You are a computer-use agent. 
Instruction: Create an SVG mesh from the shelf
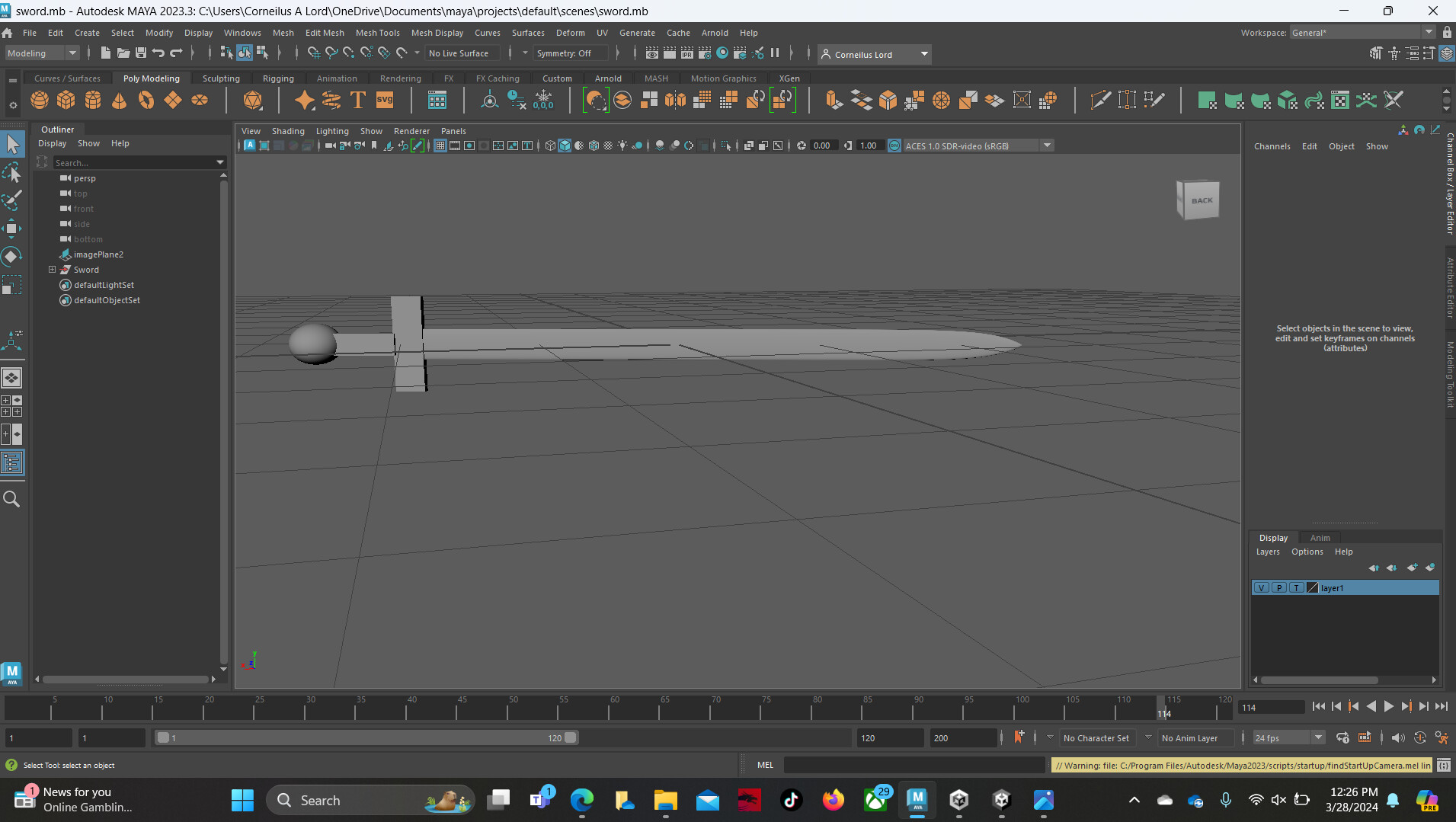pyautogui.click(x=386, y=100)
